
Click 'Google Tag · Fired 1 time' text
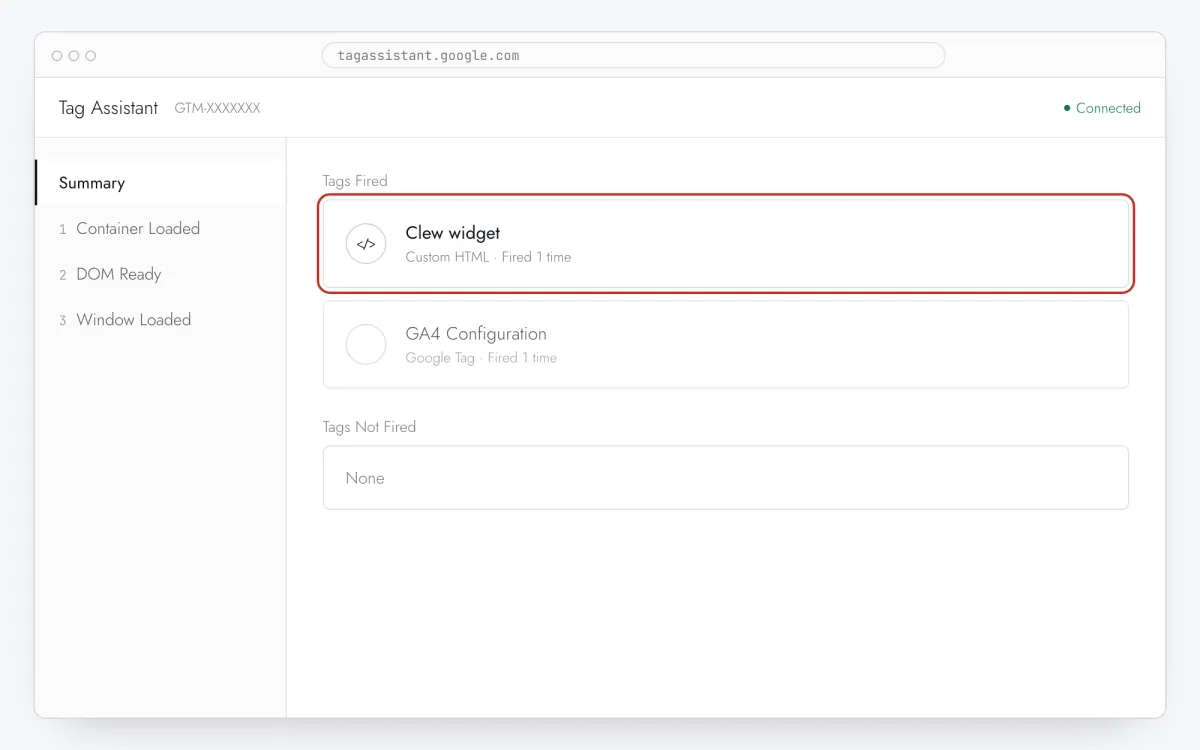(x=481, y=358)
